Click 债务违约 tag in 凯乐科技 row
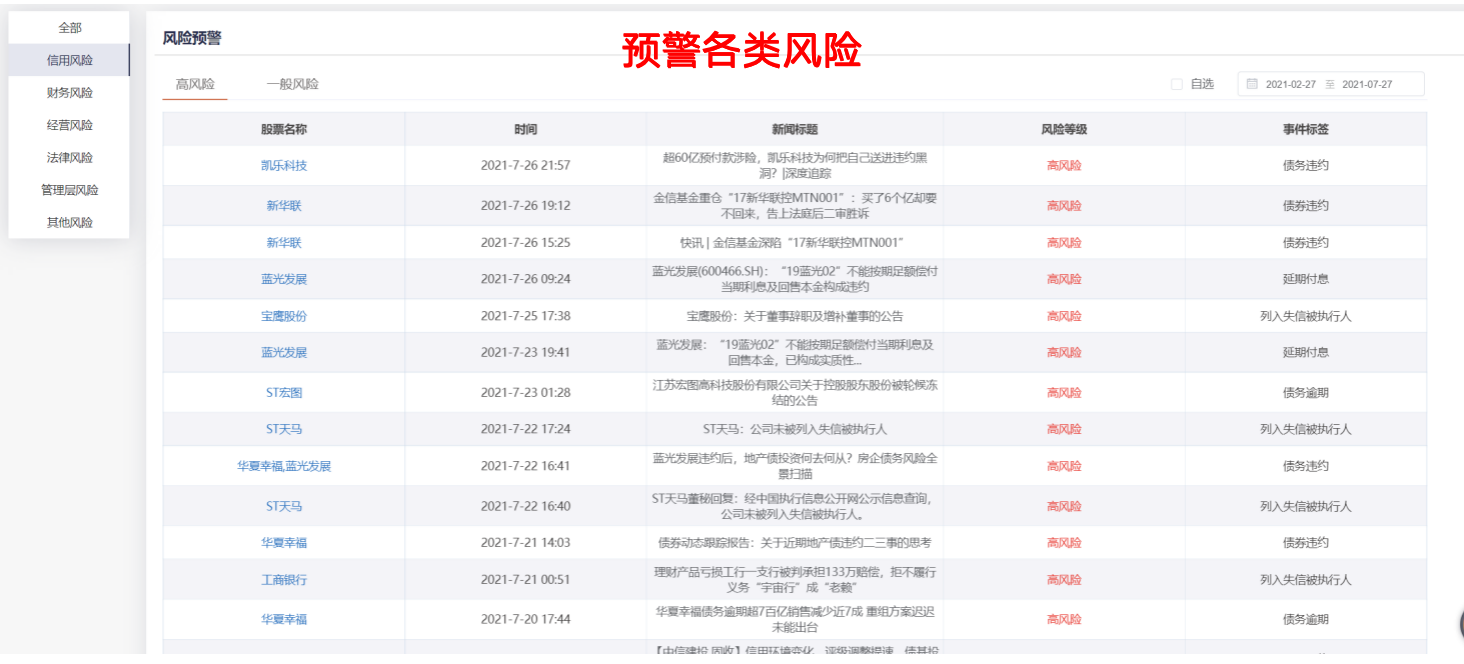Screen dimensions: 1464x664 [1306, 166]
